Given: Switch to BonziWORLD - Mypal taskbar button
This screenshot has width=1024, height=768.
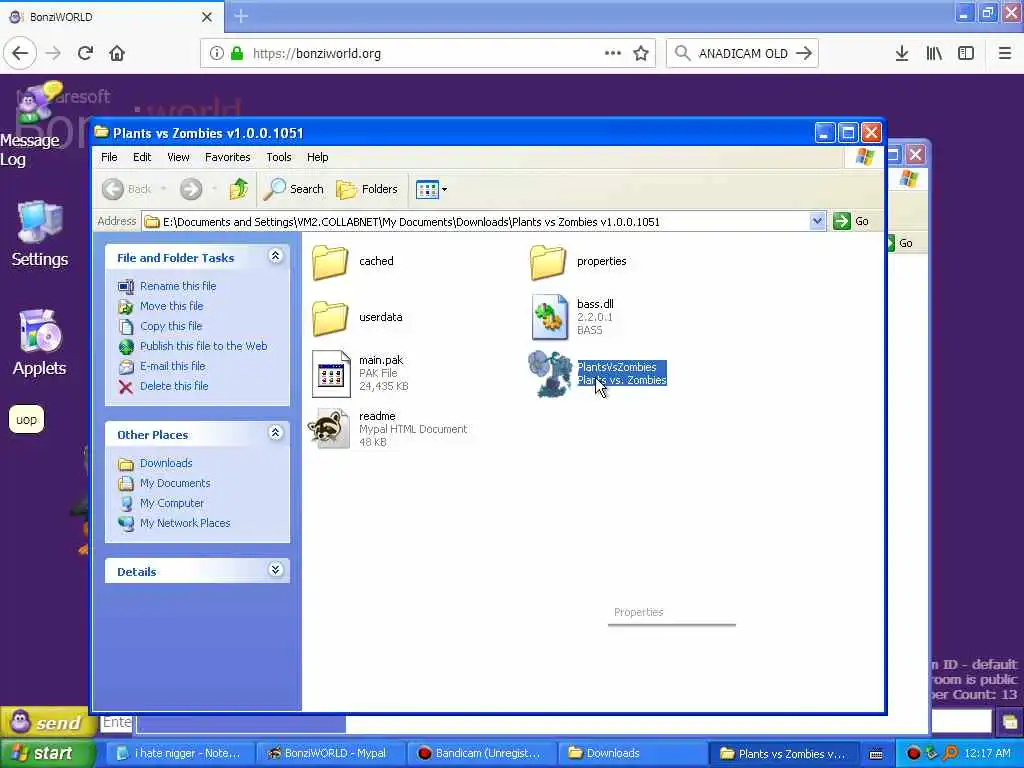Looking at the screenshot, I should tap(329, 754).
